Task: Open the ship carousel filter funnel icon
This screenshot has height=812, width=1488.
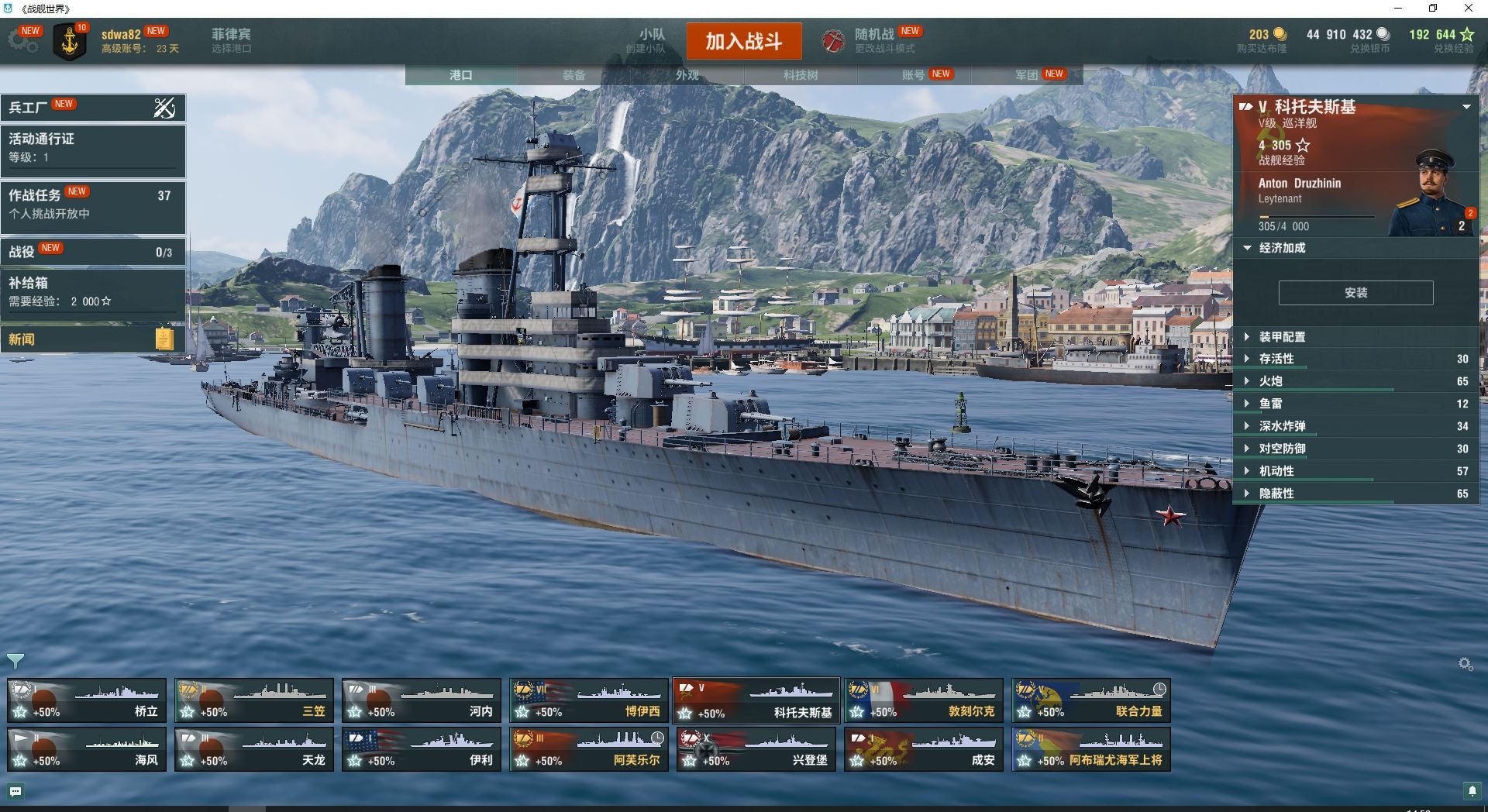Action: [x=15, y=660]
